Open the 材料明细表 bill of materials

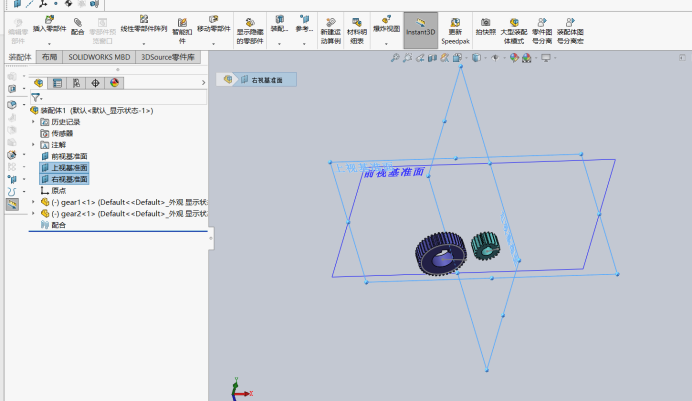(x=357, y=30)
